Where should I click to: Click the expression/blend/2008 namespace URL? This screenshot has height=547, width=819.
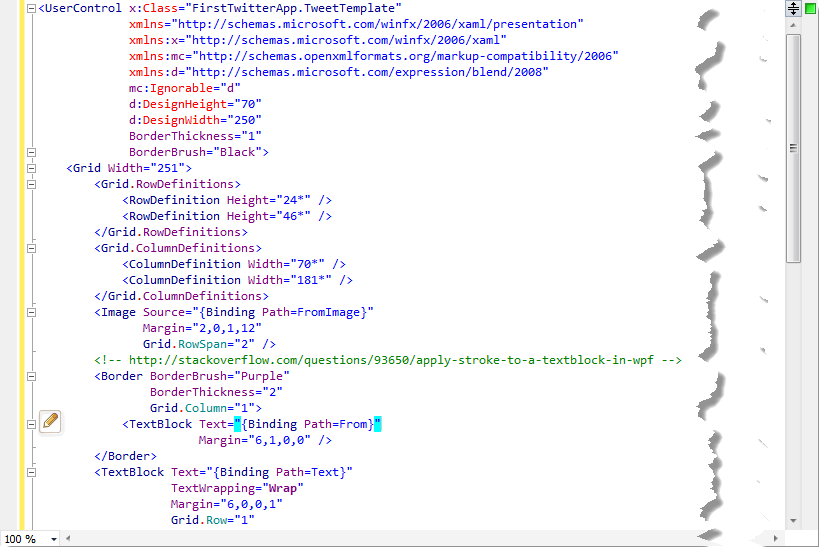[x=367, y=72]
